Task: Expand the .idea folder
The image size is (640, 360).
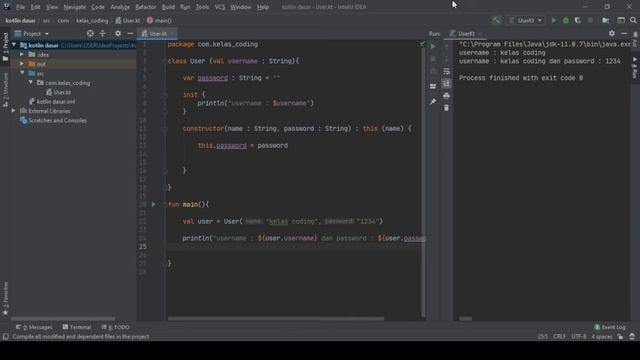Action: (x=22, y=54)
